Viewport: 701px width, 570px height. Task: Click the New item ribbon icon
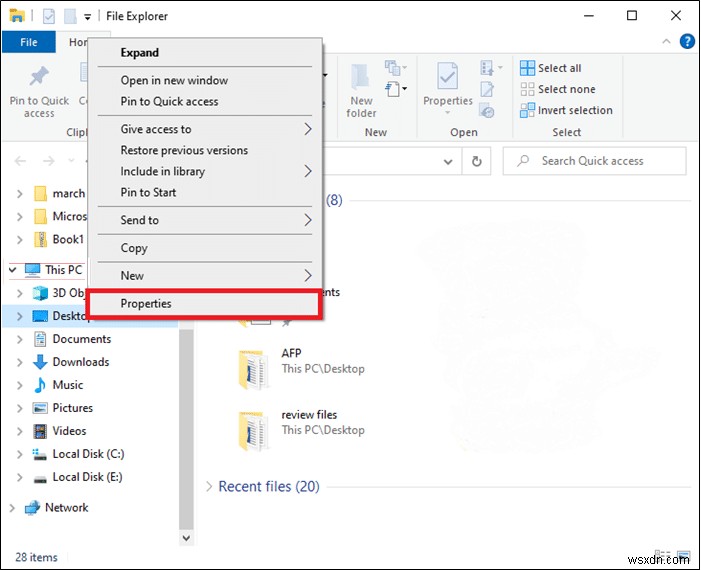coord(395,68)
